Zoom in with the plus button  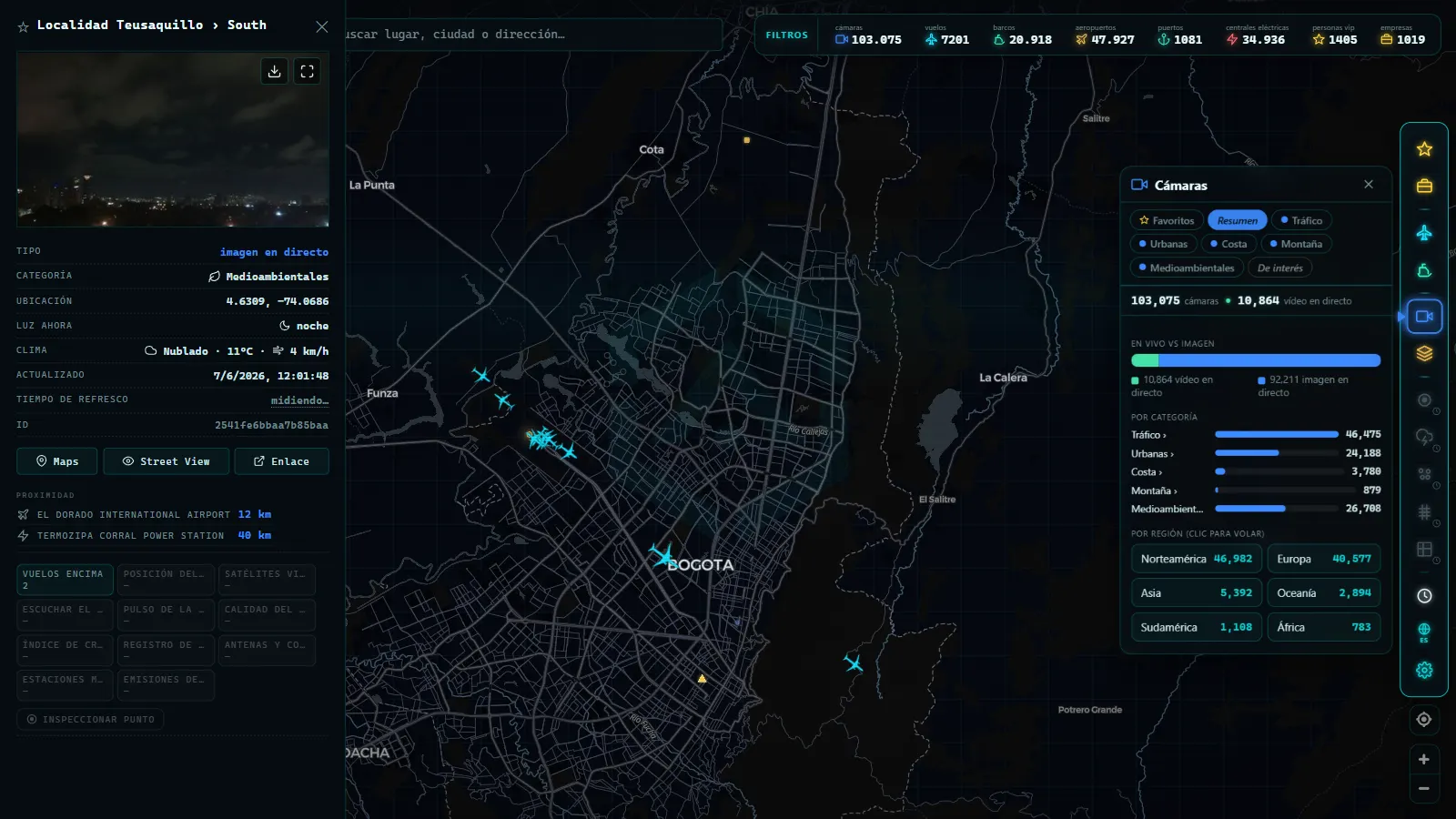(x=1424, y=759)
